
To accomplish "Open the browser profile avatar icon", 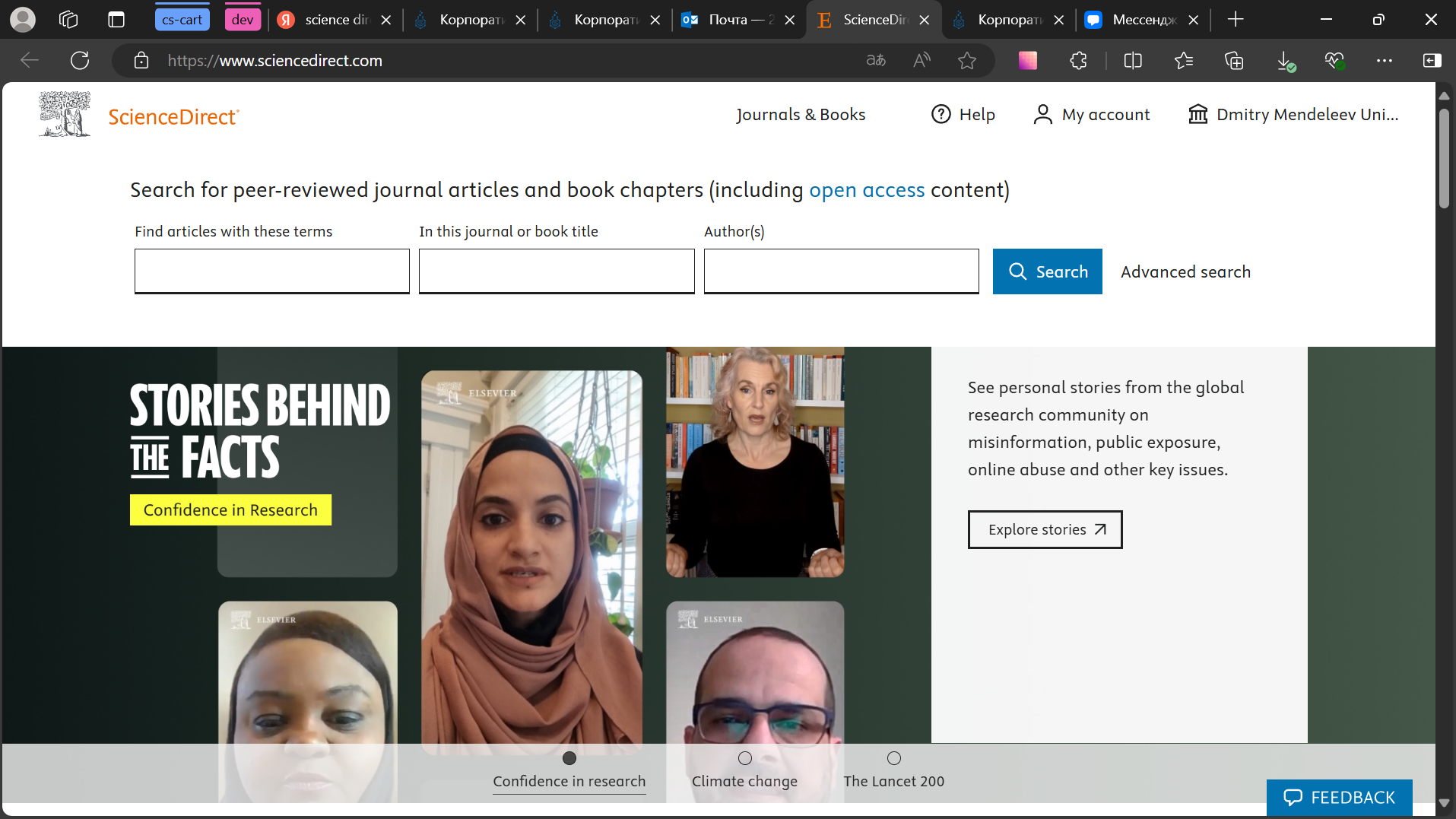I will (x=22, y=20).
